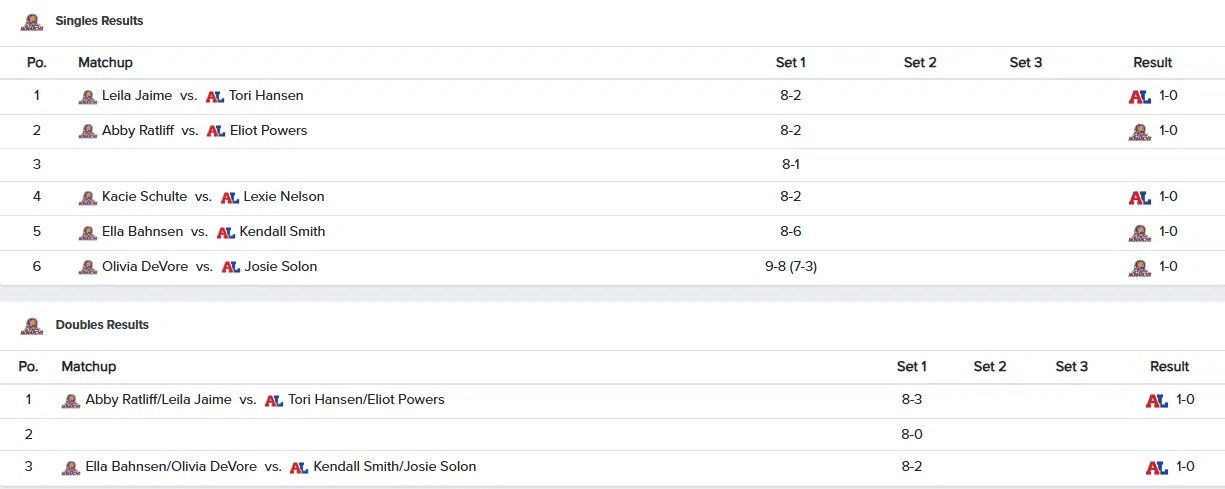Image resolution: width=1225 pixels, height=489 pixels.
Task: Click the Singles Results section title
Action: click(99, 21)
